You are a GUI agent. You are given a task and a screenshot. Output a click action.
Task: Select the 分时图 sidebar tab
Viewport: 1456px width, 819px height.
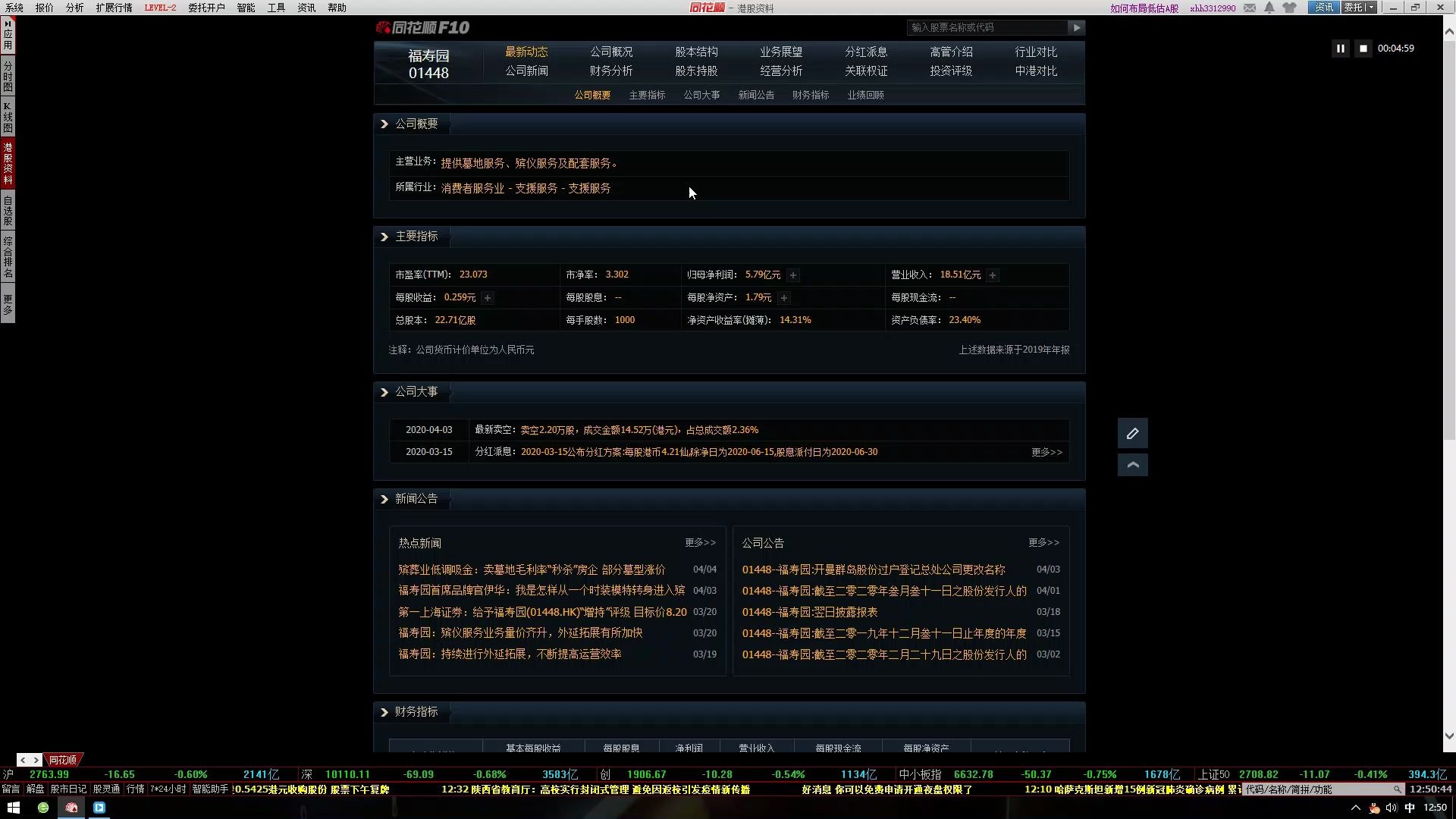coord(8,77)
